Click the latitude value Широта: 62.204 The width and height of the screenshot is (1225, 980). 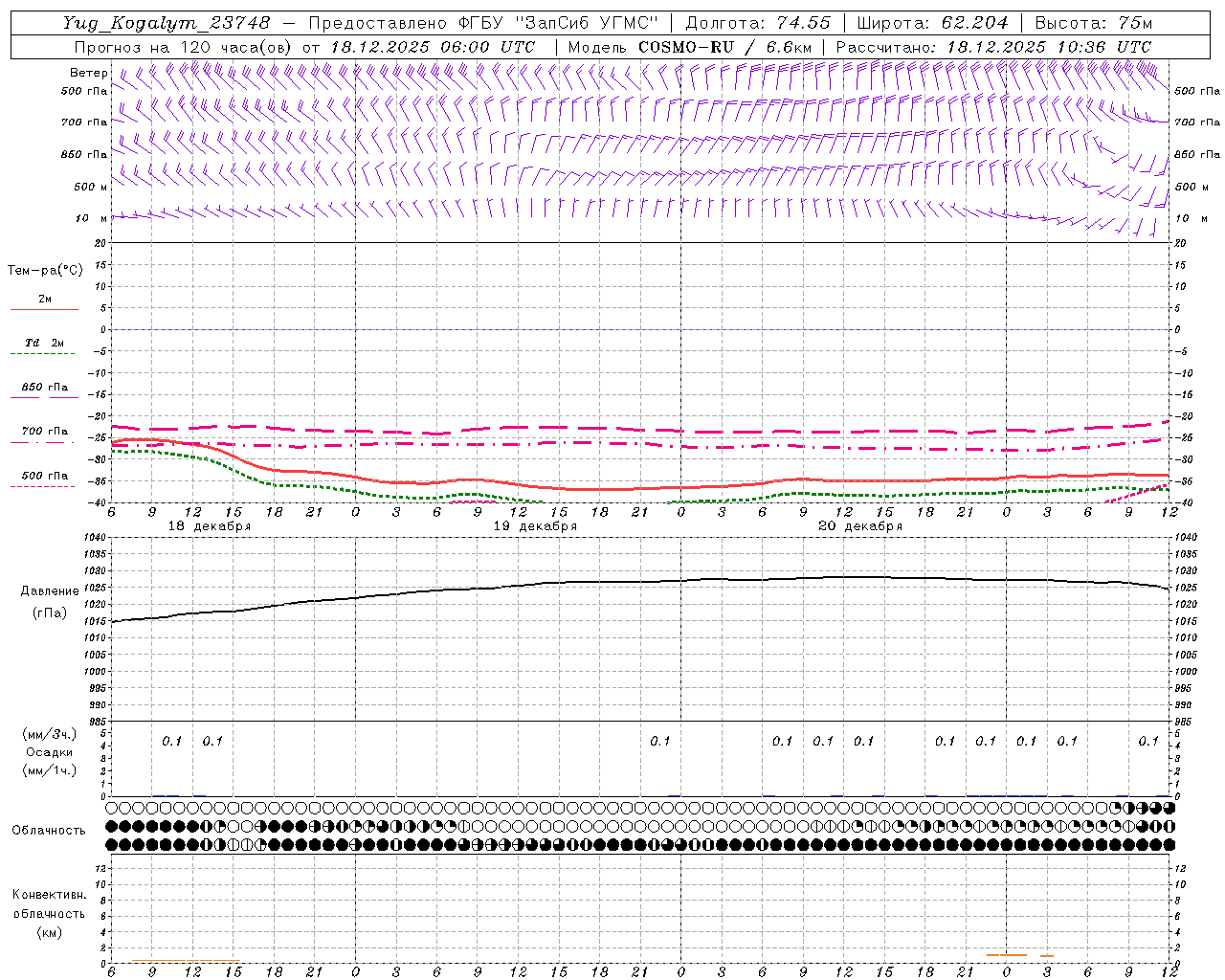[x=932, y=23]
